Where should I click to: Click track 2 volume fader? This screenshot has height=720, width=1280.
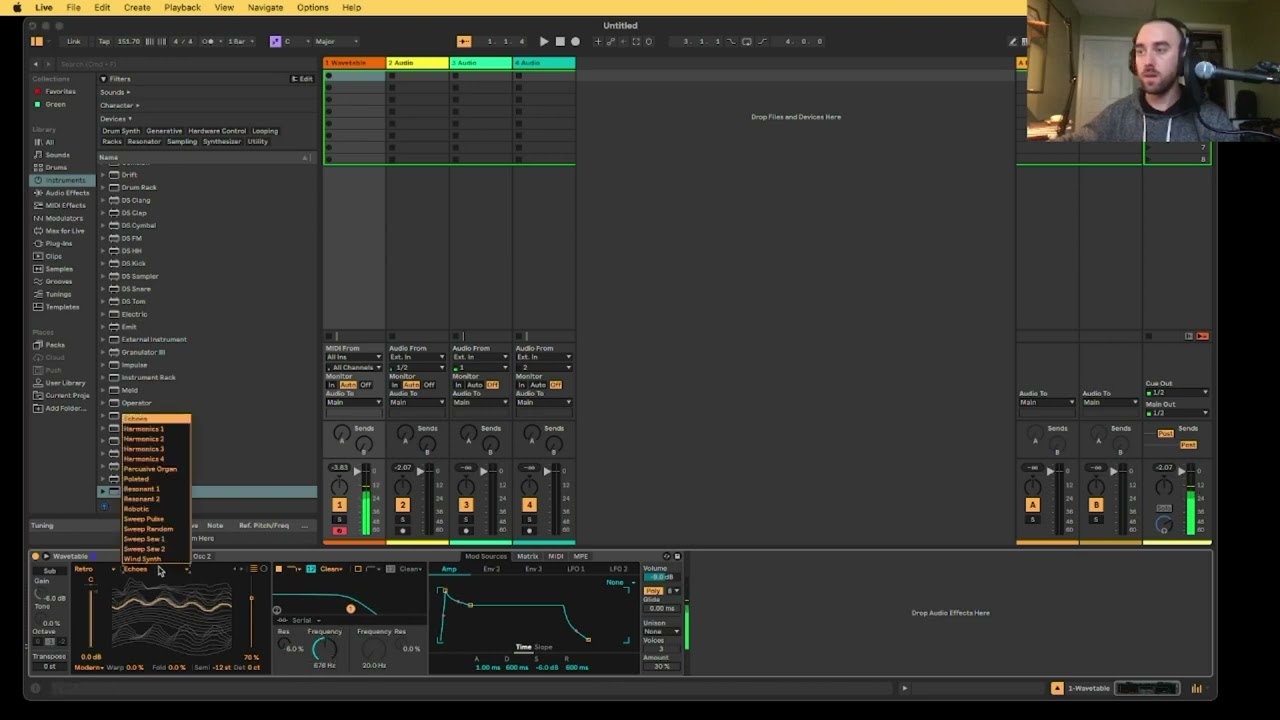coord(421,471)
